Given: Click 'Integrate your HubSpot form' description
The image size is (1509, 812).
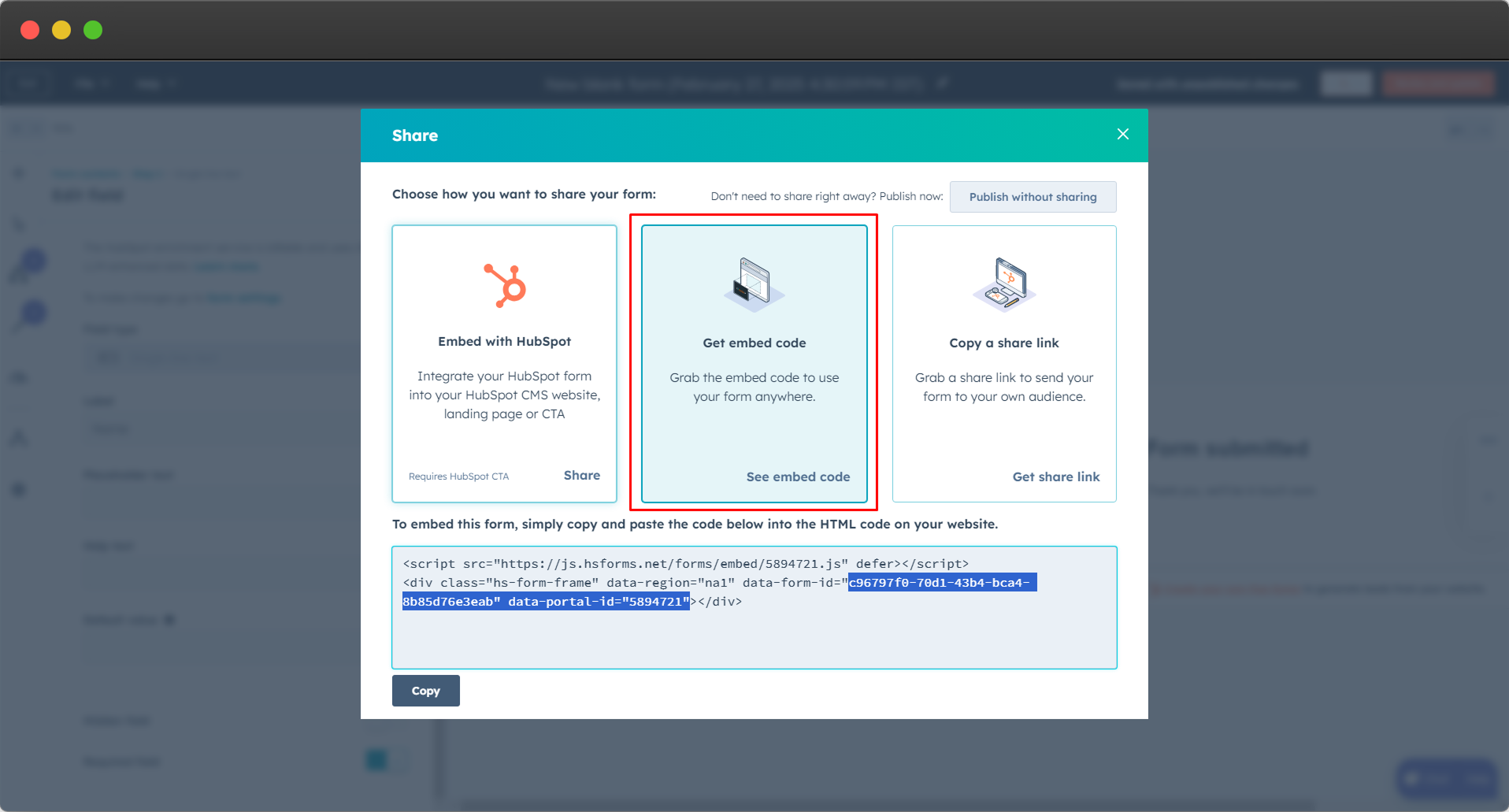Looking at the screenshot, I should pos(504,395).
